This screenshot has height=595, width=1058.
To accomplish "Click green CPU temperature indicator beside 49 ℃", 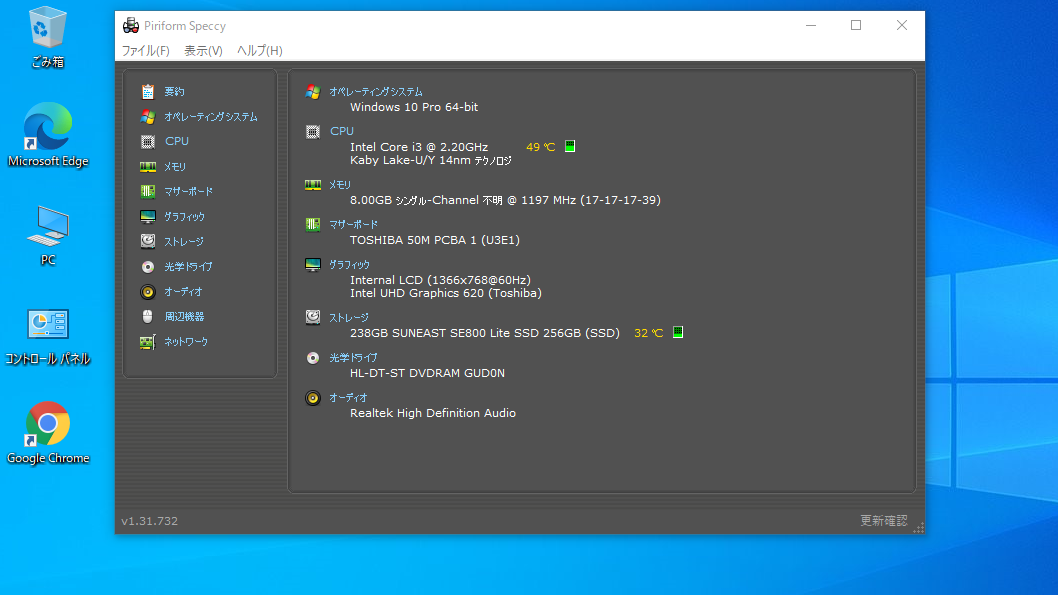I will click(570, 146).
